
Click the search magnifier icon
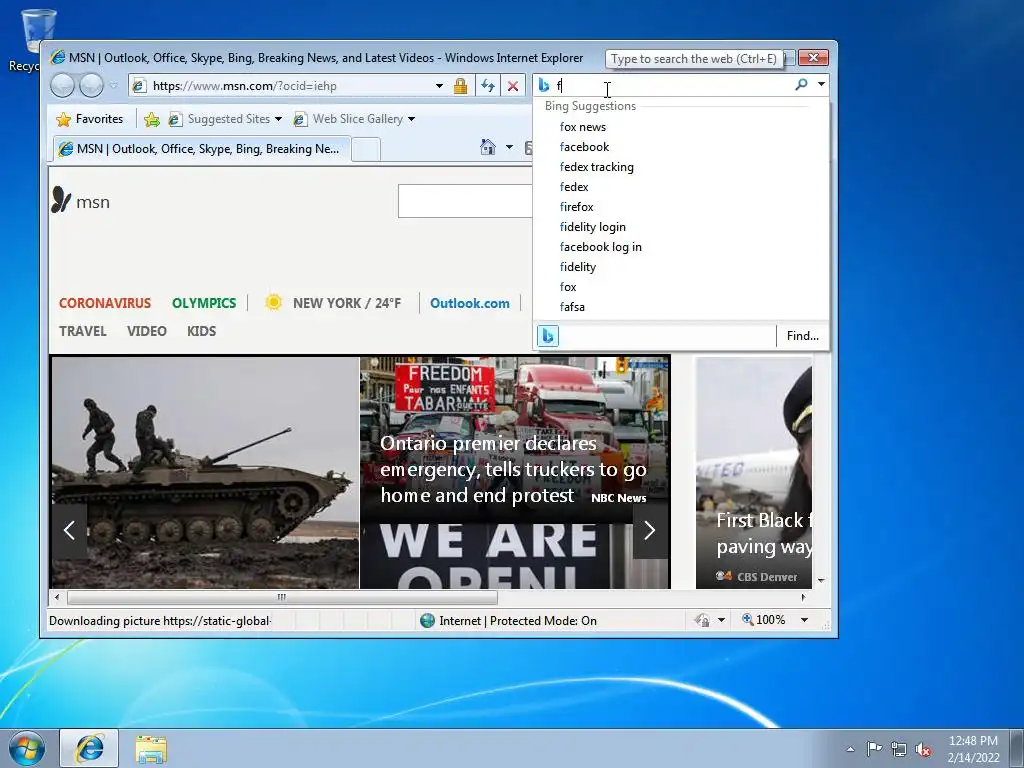801,84
